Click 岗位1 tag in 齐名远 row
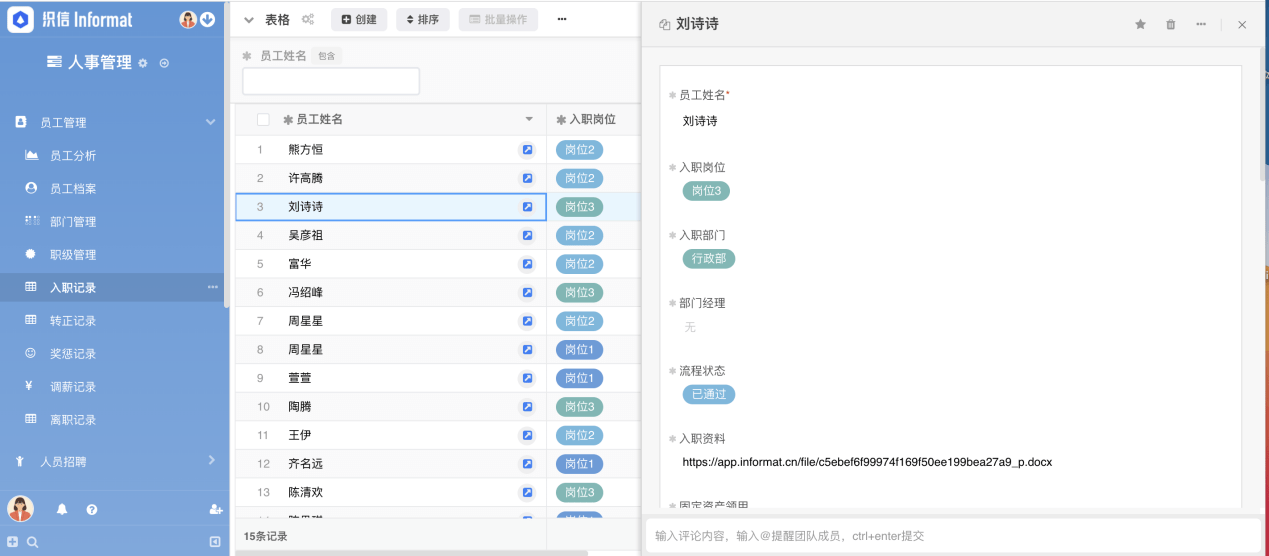The height and width of the screenshot is (556, 1269). 579,464
